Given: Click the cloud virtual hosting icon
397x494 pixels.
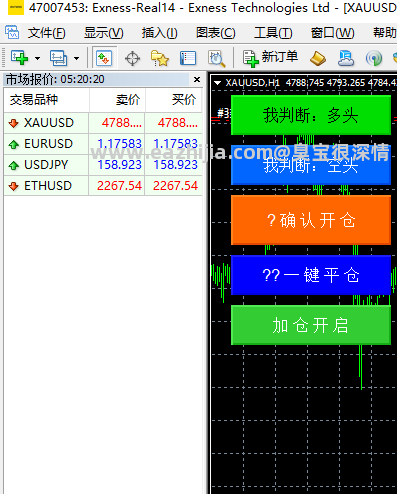Looking at the screenshot, I should click(346, 58).
